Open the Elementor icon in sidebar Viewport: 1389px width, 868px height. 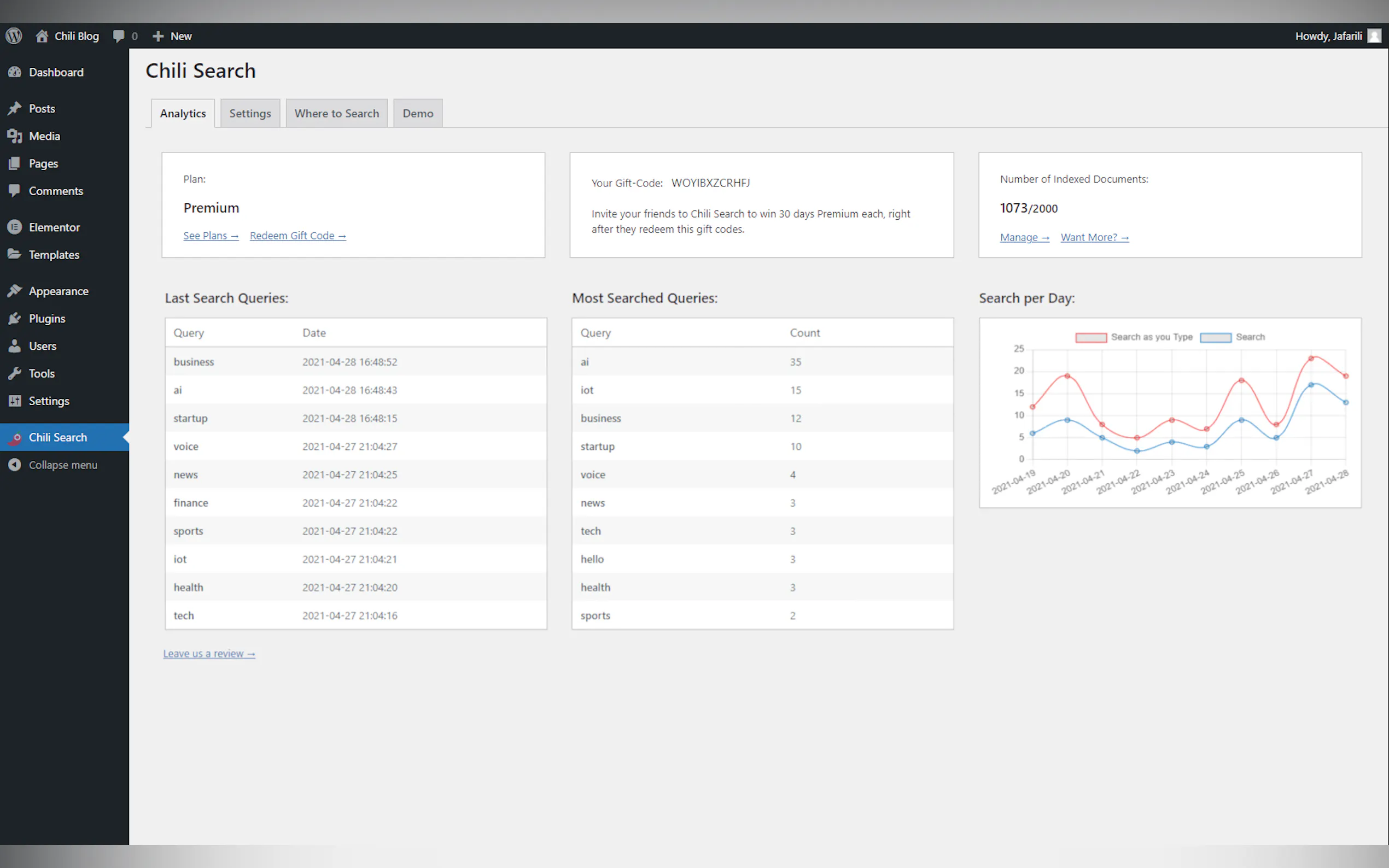pyautogui.click(x=15, y=227)
